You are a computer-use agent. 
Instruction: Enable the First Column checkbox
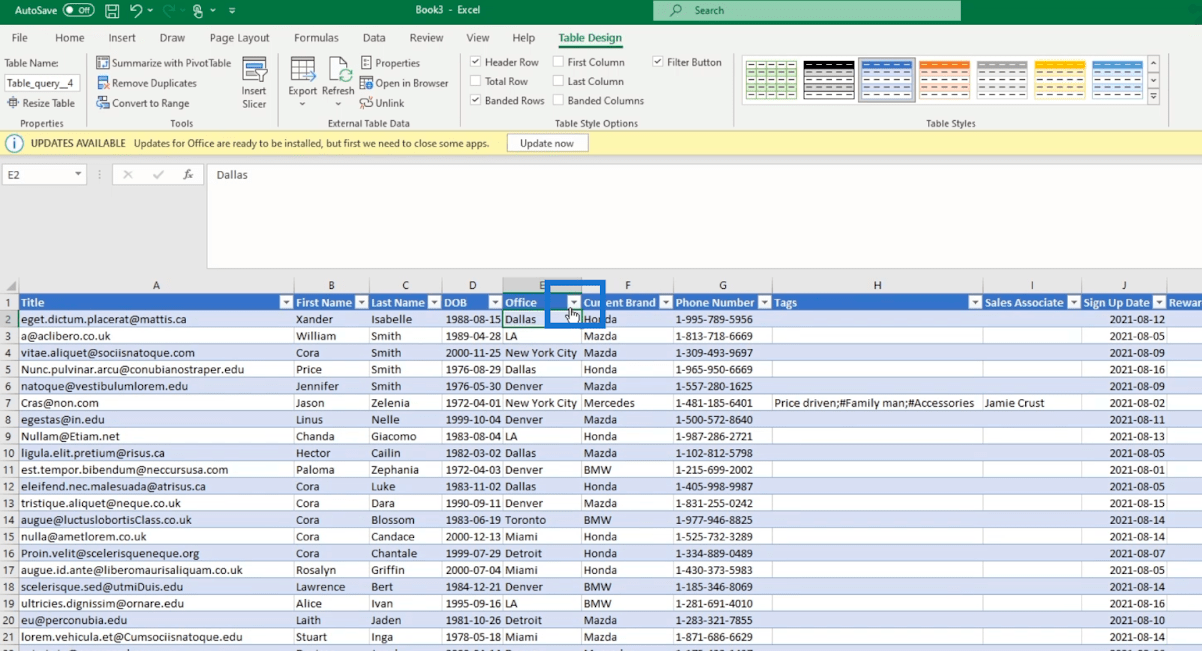559,62
